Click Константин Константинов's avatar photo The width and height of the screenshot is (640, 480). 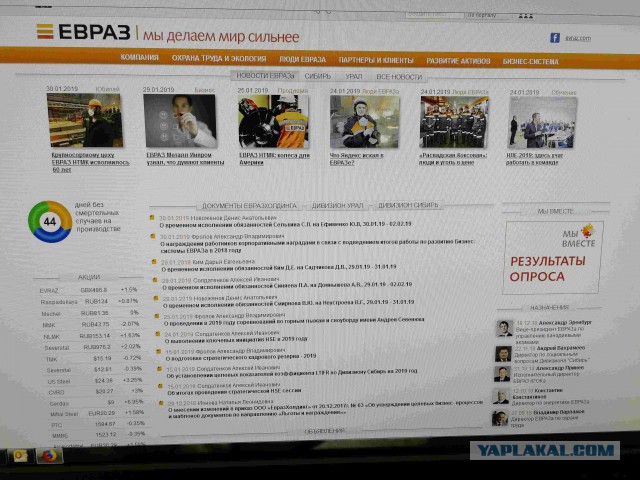(501, 396)
